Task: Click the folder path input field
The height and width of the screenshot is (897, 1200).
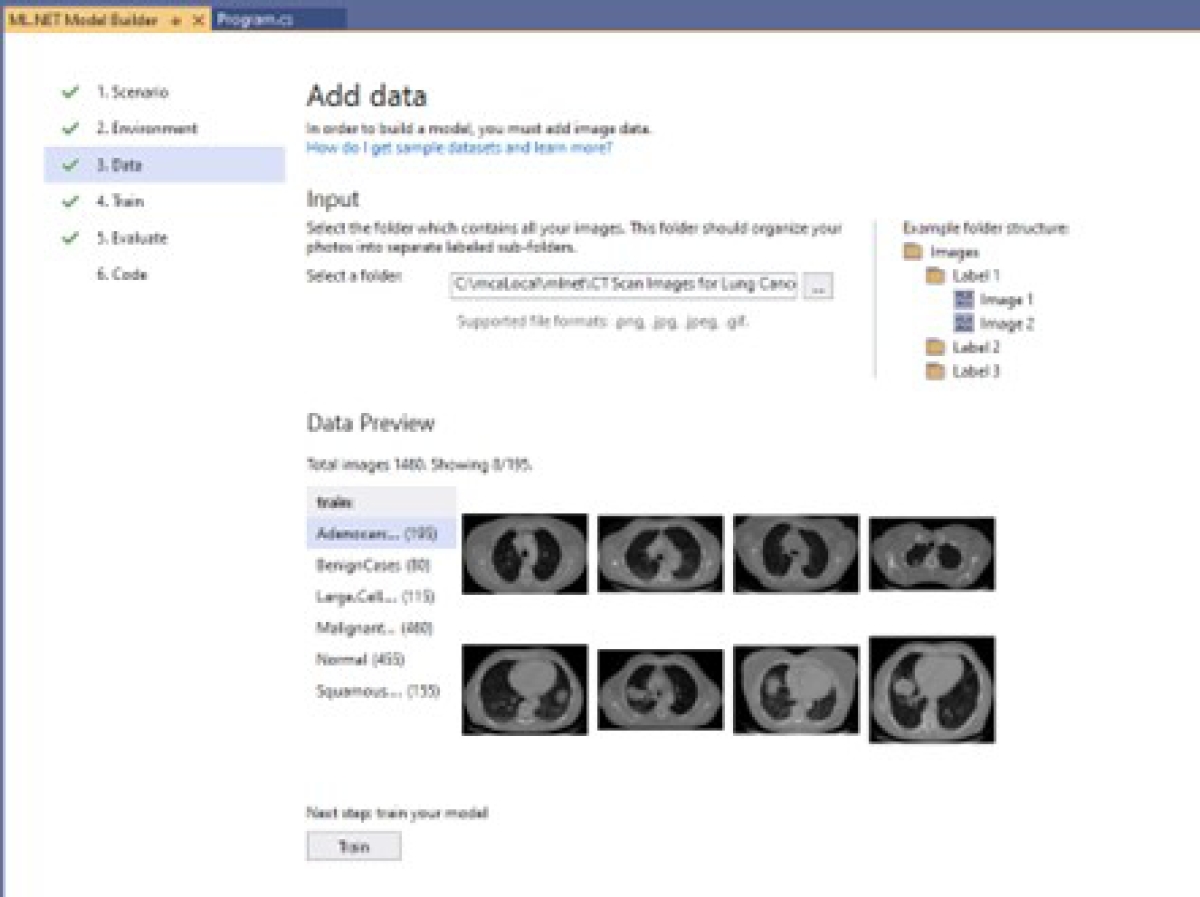Action: tap(624, 285)
